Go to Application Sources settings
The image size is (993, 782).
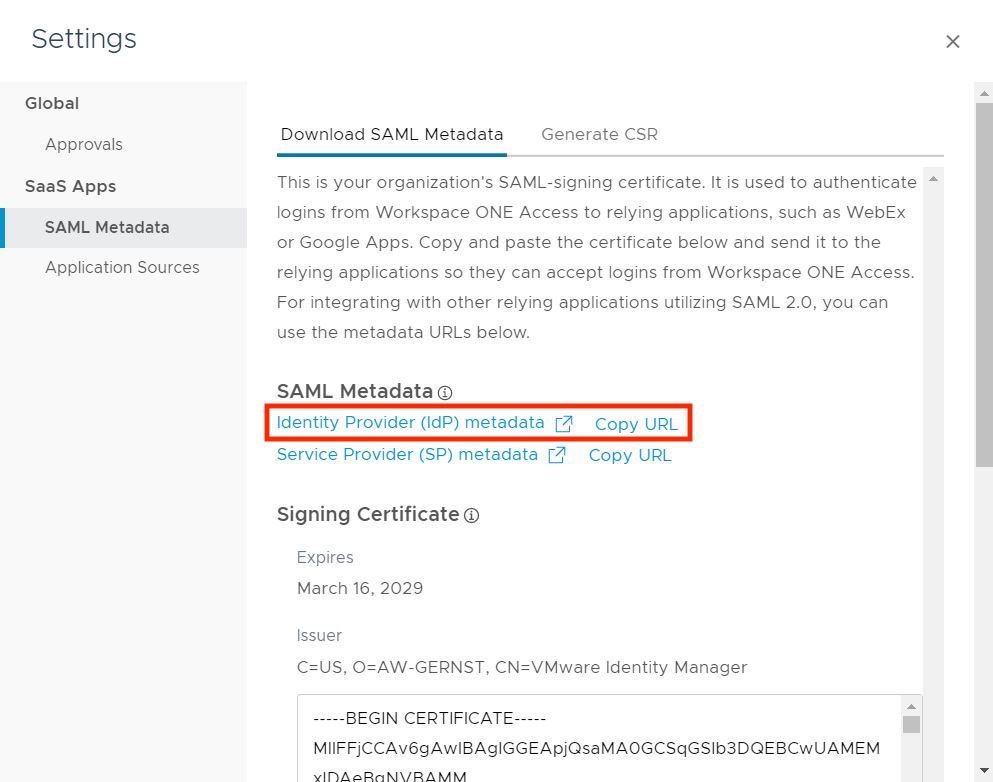coord(122,267)
